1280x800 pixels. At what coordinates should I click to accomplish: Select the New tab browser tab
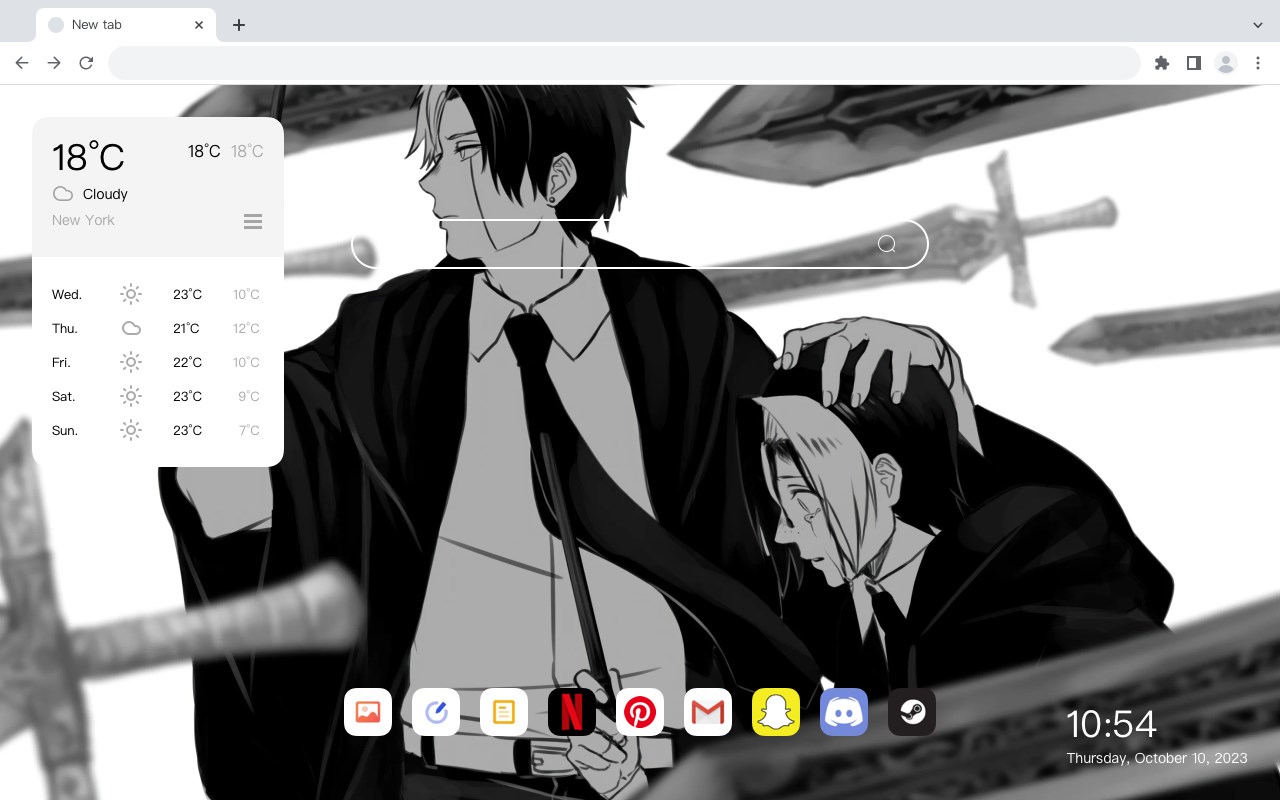(x=126, y=25)
